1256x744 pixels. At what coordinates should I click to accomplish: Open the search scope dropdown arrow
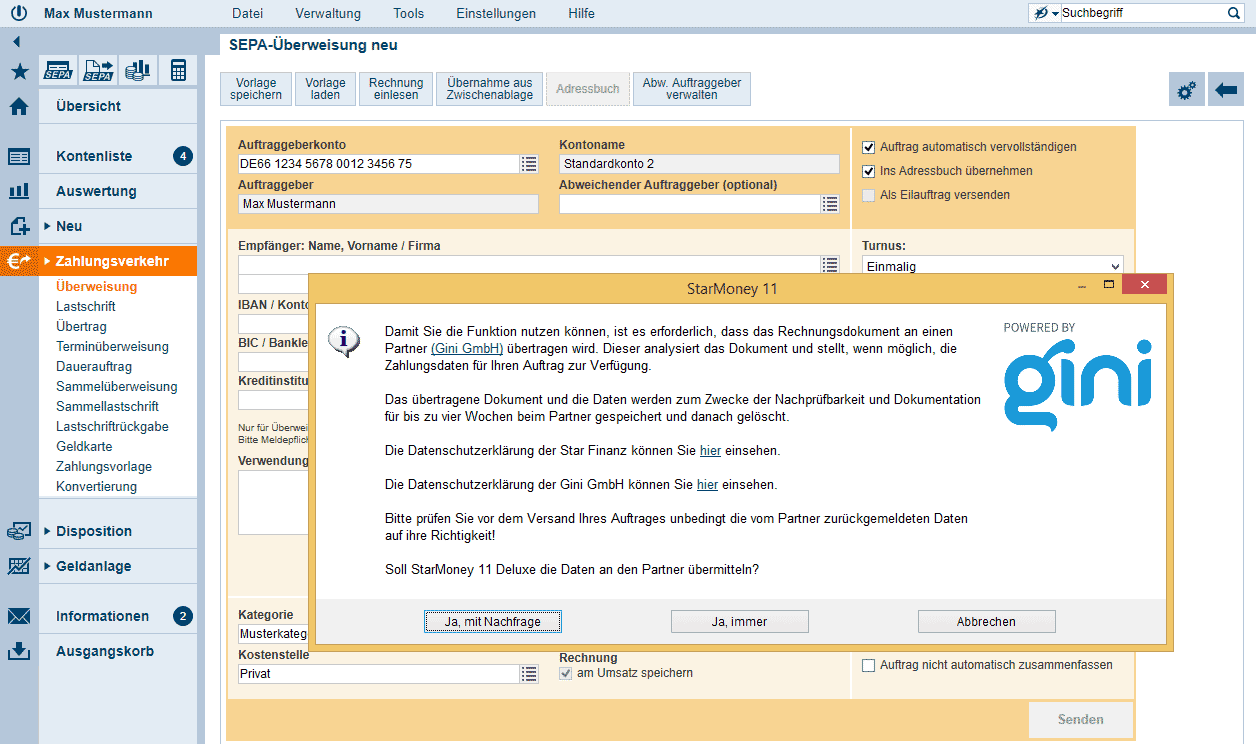1055,14
